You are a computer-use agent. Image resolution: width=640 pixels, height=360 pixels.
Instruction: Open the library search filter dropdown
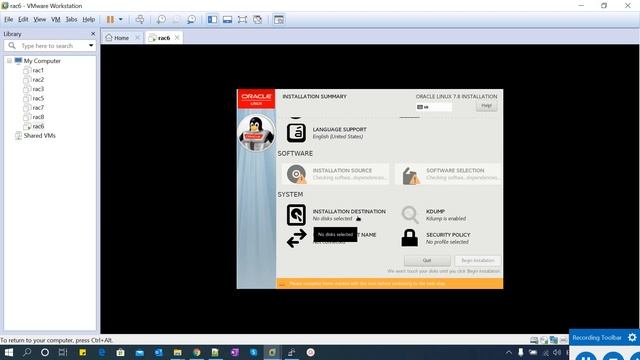pyautogui.click(x=91, y=46)
